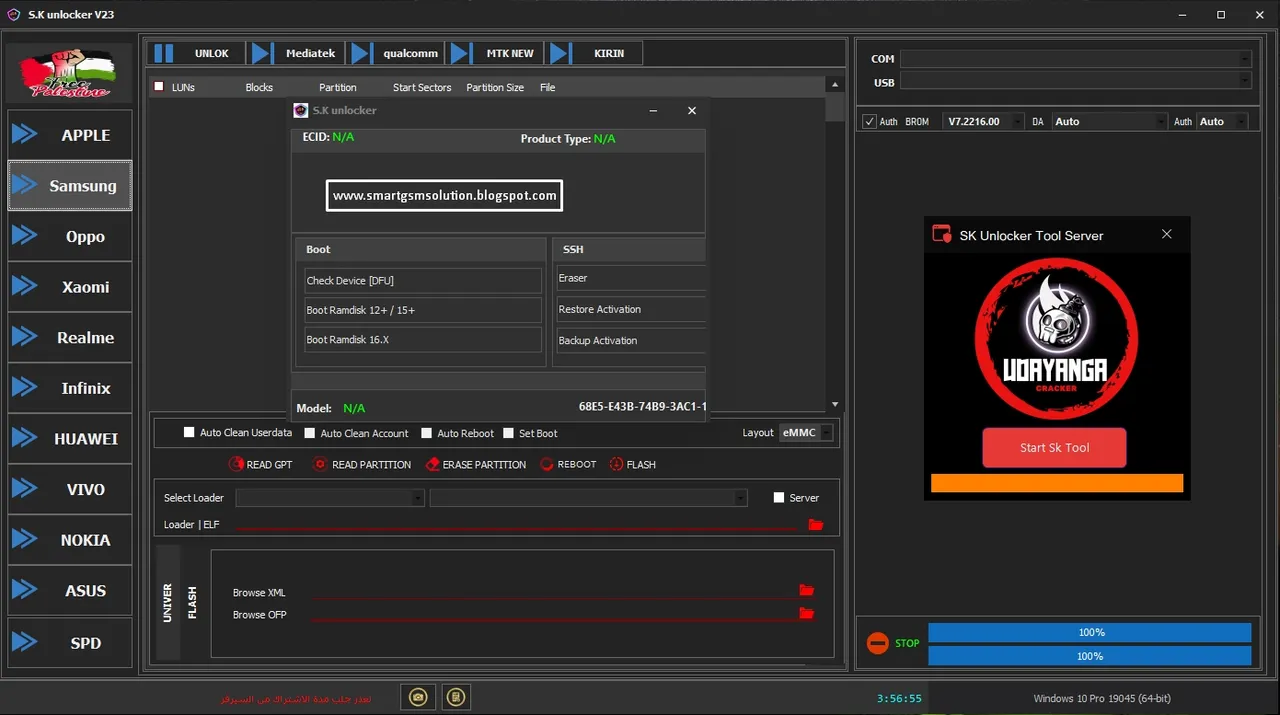The height and width of the screenshot is (715, 1280).
Task: Open the BROM version V7.2216.00 dropdown
Action: [983, 121]
